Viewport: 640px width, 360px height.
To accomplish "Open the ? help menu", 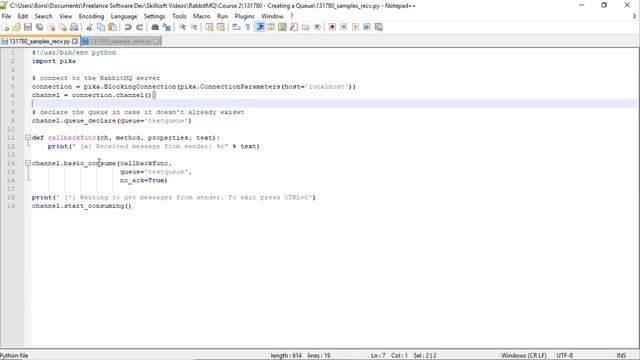I will (x=291, y=16).
